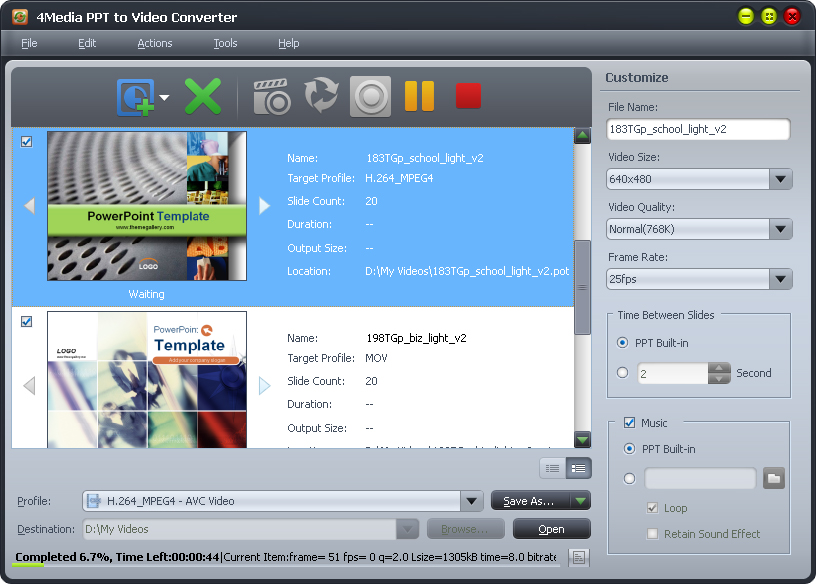816x584 pixels.
Task: Pause conversion with the yellow pause icon
Action: [419, 96]
